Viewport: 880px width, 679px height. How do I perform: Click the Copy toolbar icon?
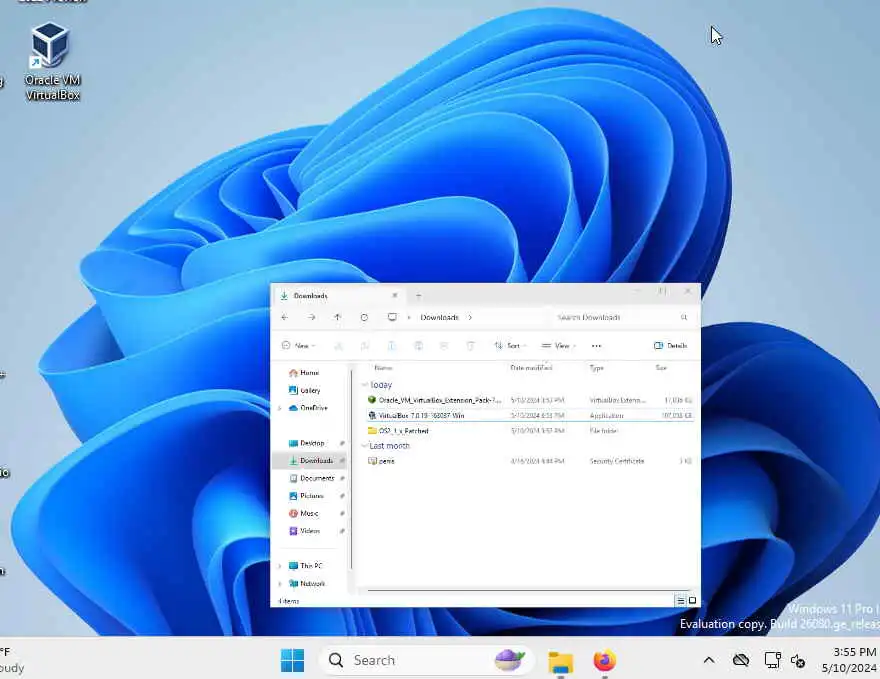pos(365,346)
